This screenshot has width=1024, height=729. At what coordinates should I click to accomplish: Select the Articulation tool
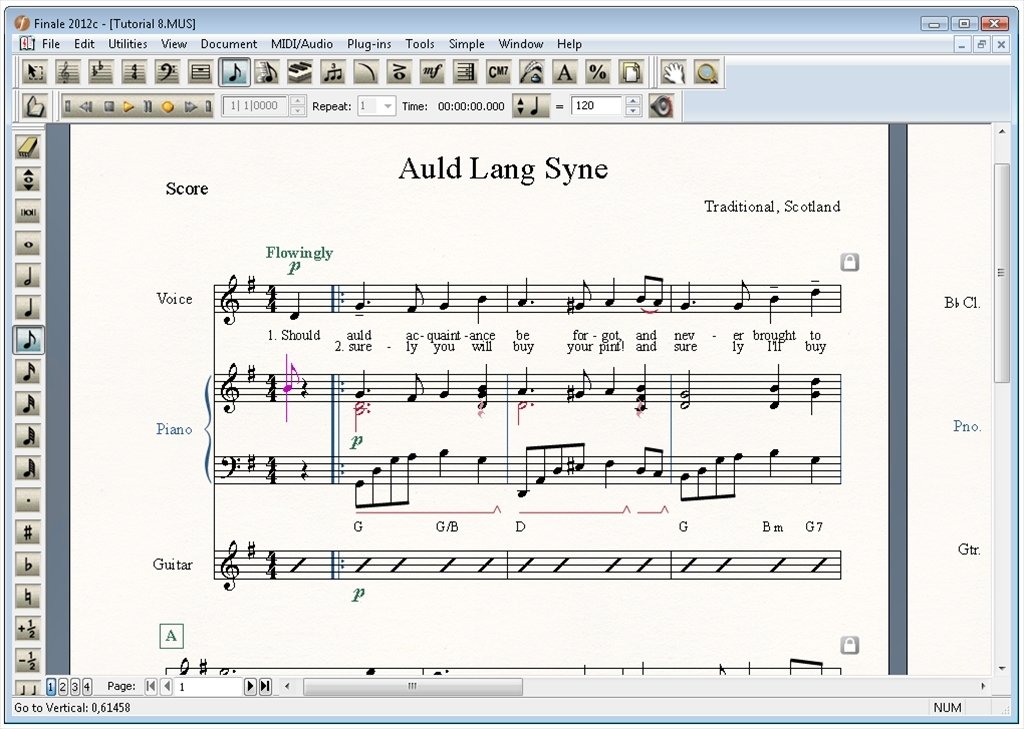(399, 72)
